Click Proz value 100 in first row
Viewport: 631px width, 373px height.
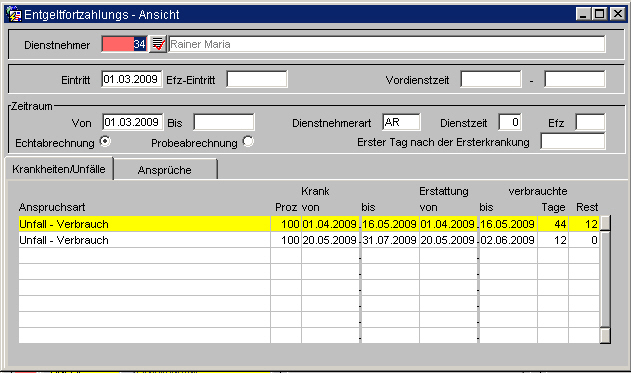(286, 224)
